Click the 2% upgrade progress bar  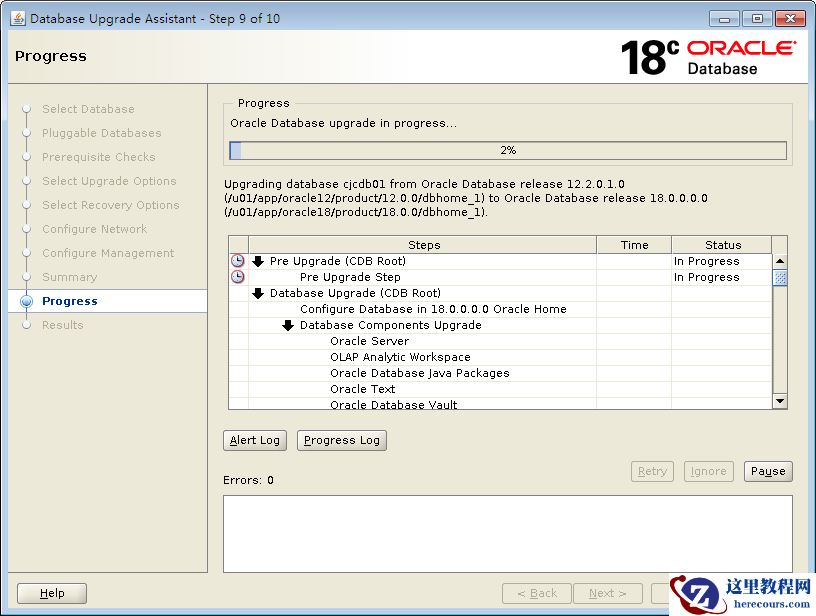click(x=508, y=150)
